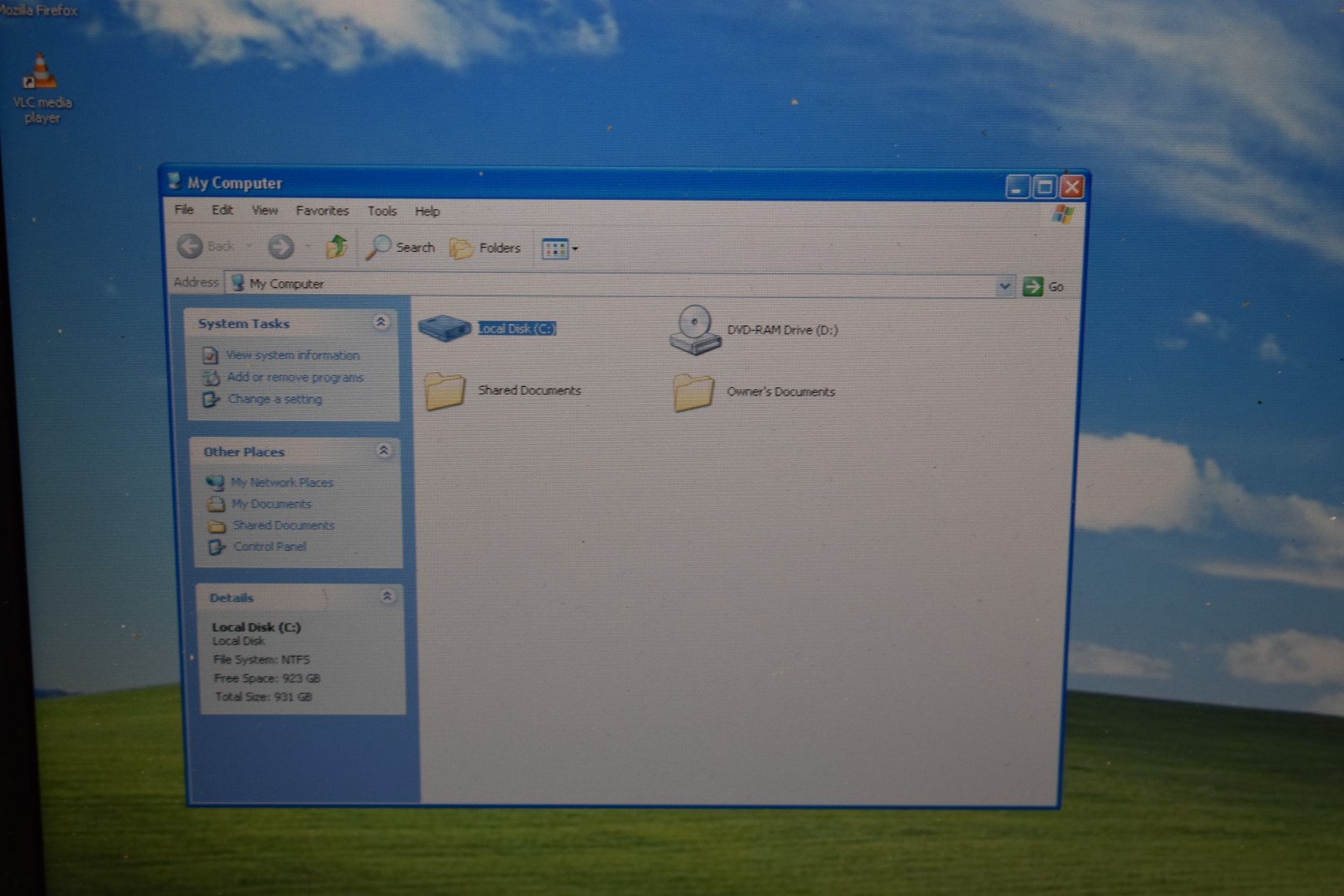The width and height of the screenshot is (1344, 896).
Task: Close the My Computer window
Action: [1072, 186]
